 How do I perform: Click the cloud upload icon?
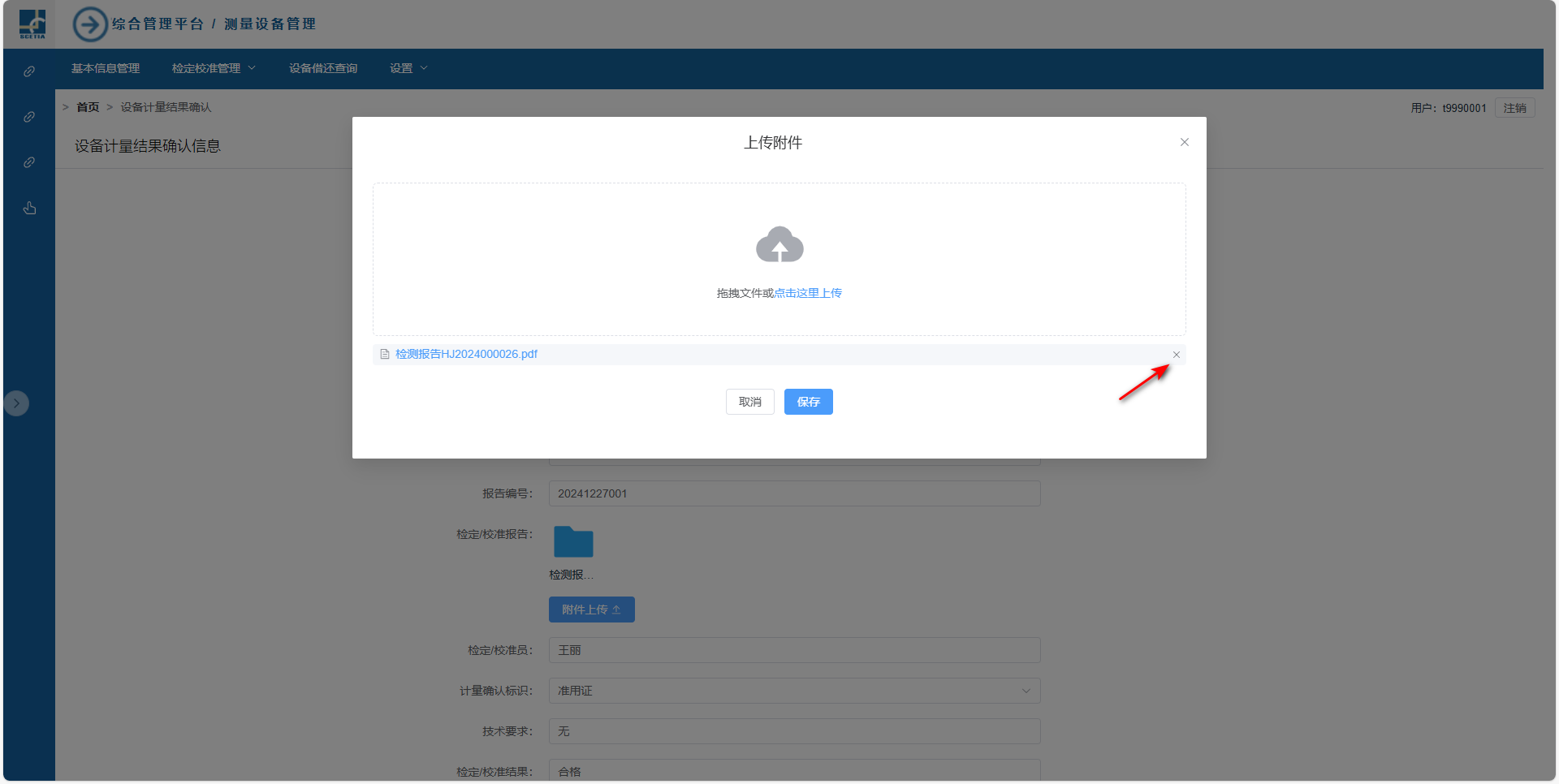pos(779,244)
